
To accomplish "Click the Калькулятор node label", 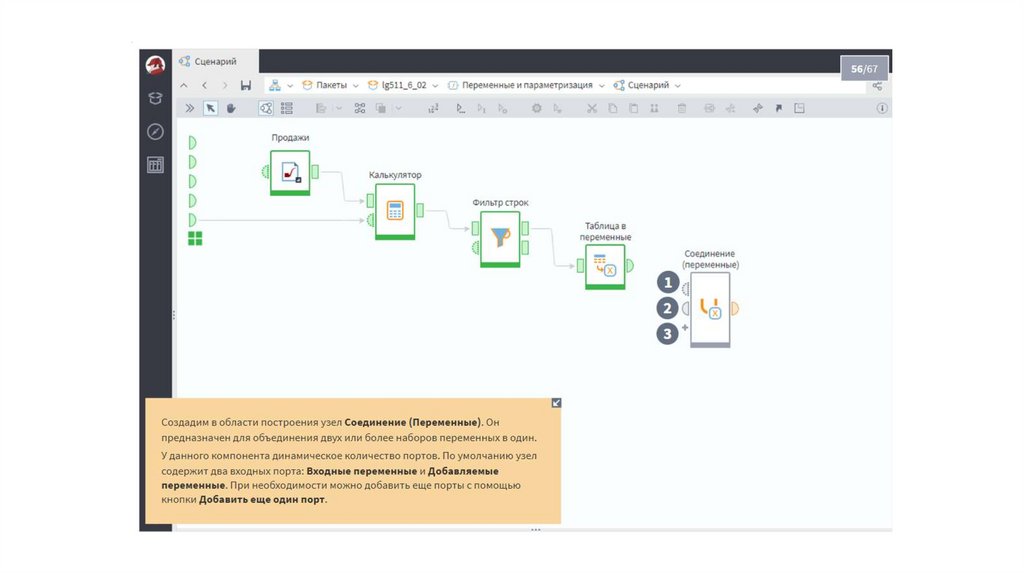I will [395, 175].
